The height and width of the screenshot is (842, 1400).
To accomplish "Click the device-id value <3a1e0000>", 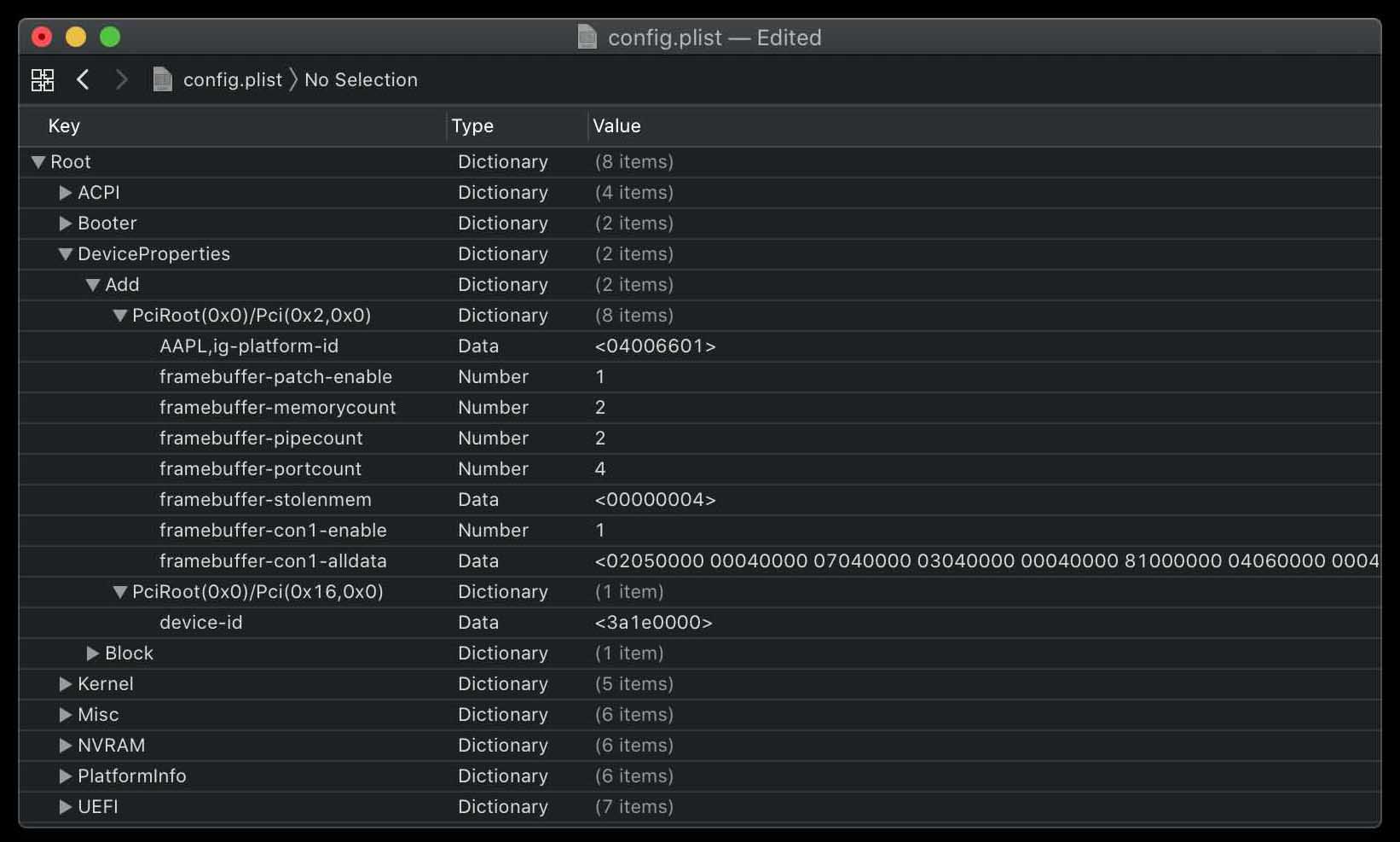I will (653, 623).
